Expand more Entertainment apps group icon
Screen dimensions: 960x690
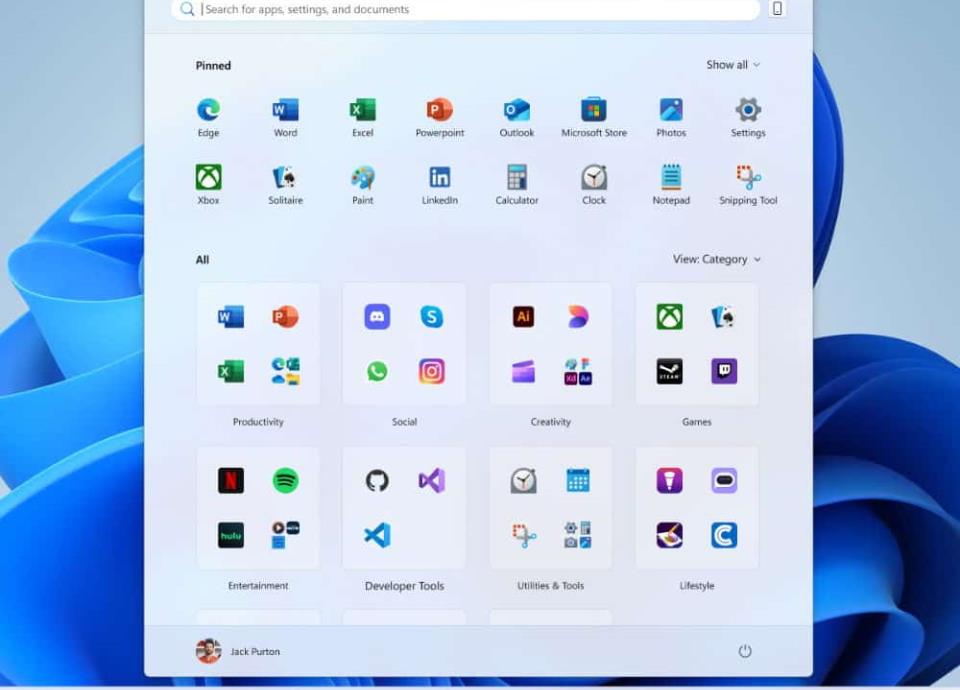[285, 535]
